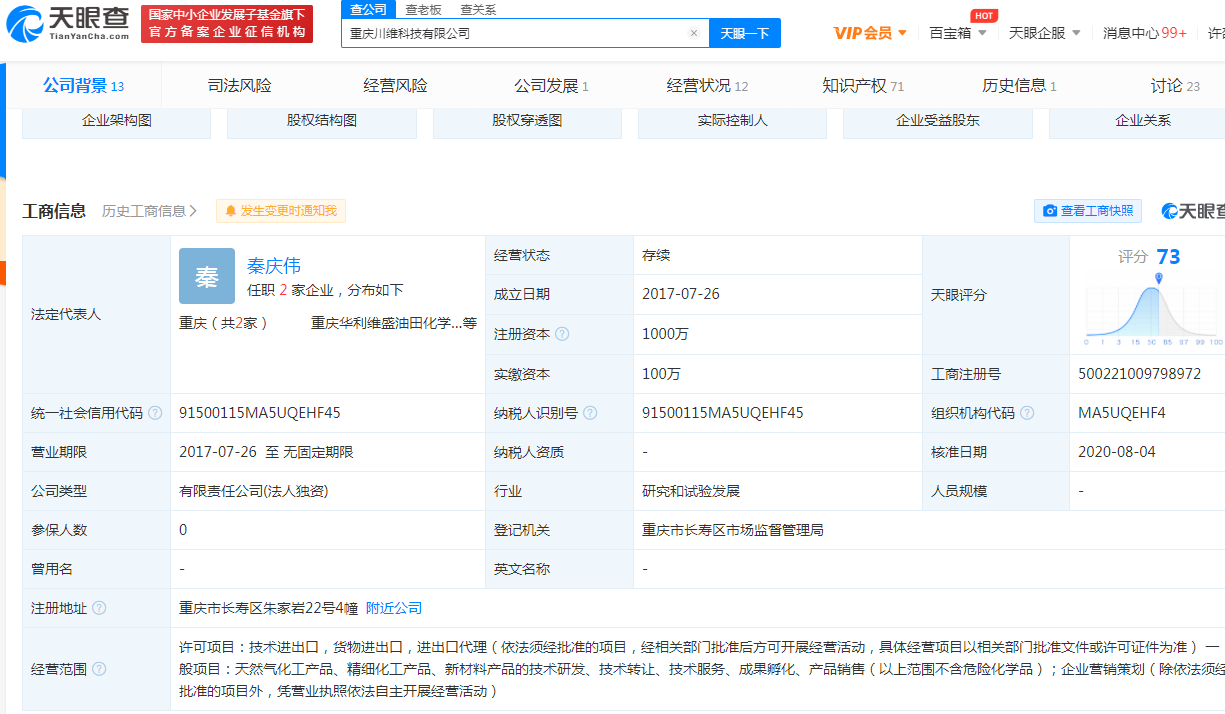
Task: Expand 历史工商信息 section
Action: pyautogui.click(x=150, y=211)
